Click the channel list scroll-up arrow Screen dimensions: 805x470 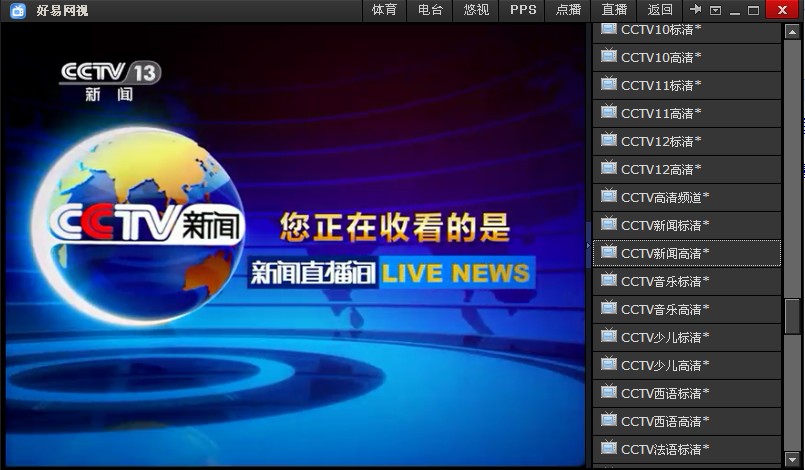pos(792,32)
